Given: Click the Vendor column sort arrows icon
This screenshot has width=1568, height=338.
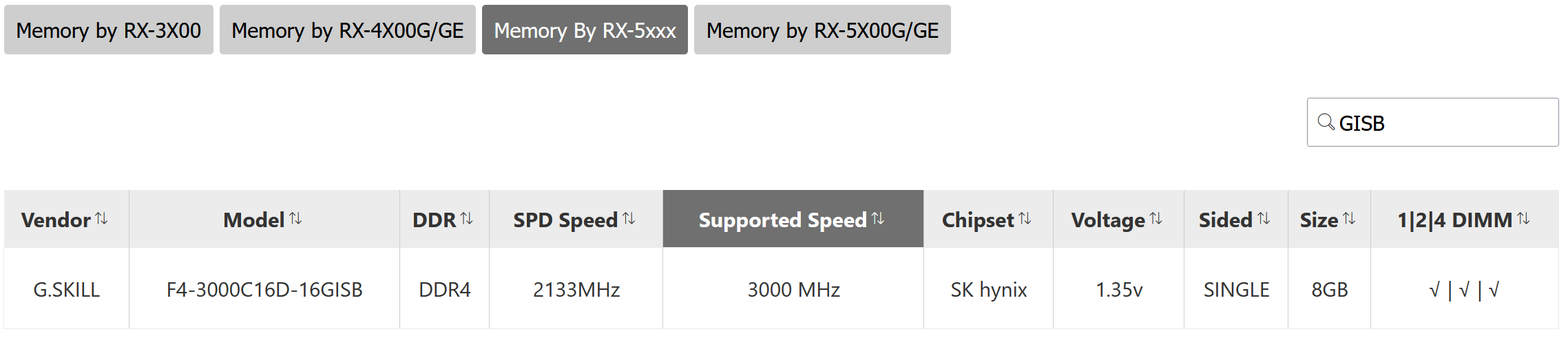Looking at the screenshot, I should point(101,218).
